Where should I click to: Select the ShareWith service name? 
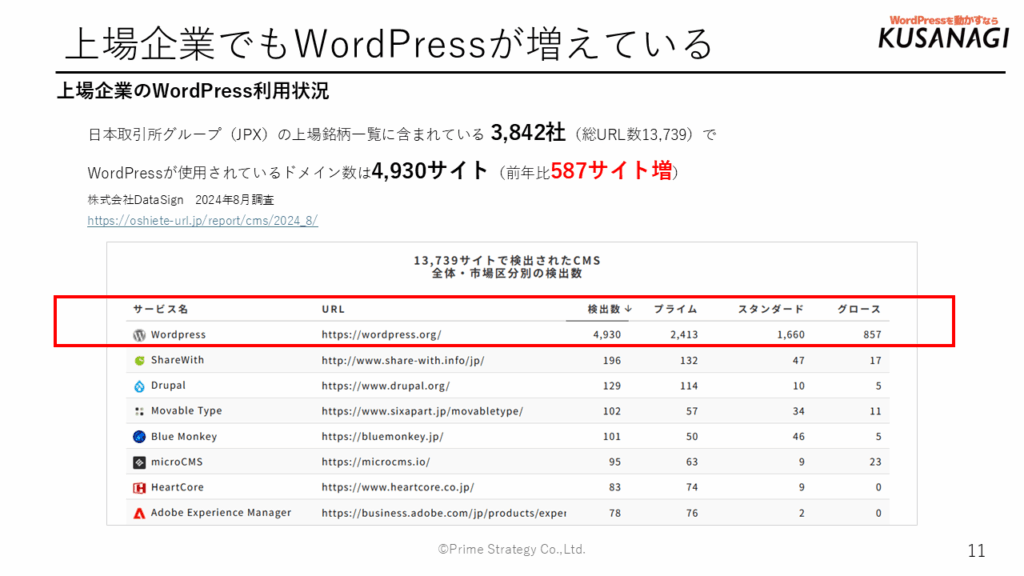[x=178, y=360]
